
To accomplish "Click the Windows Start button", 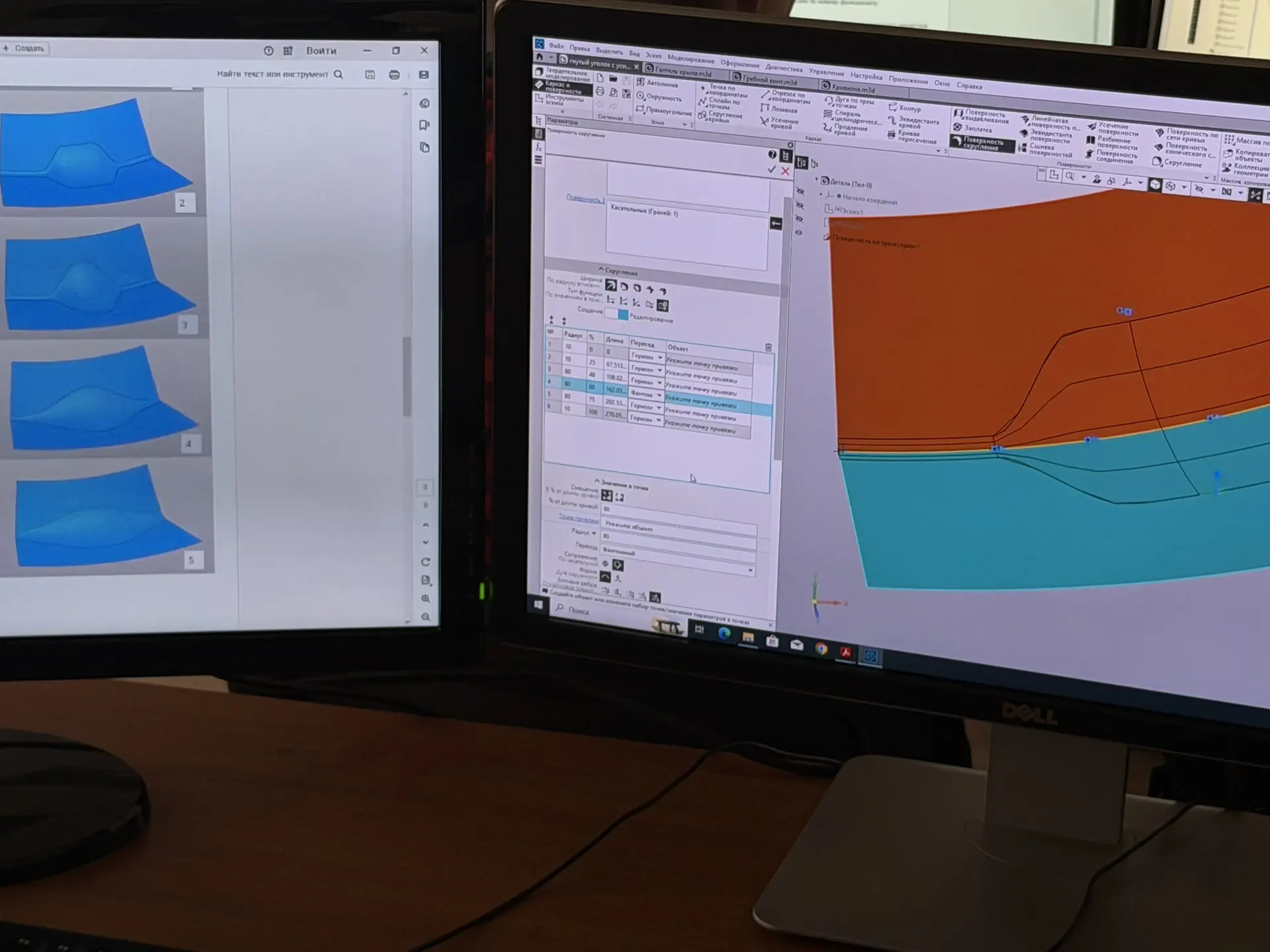I will 538,604.
